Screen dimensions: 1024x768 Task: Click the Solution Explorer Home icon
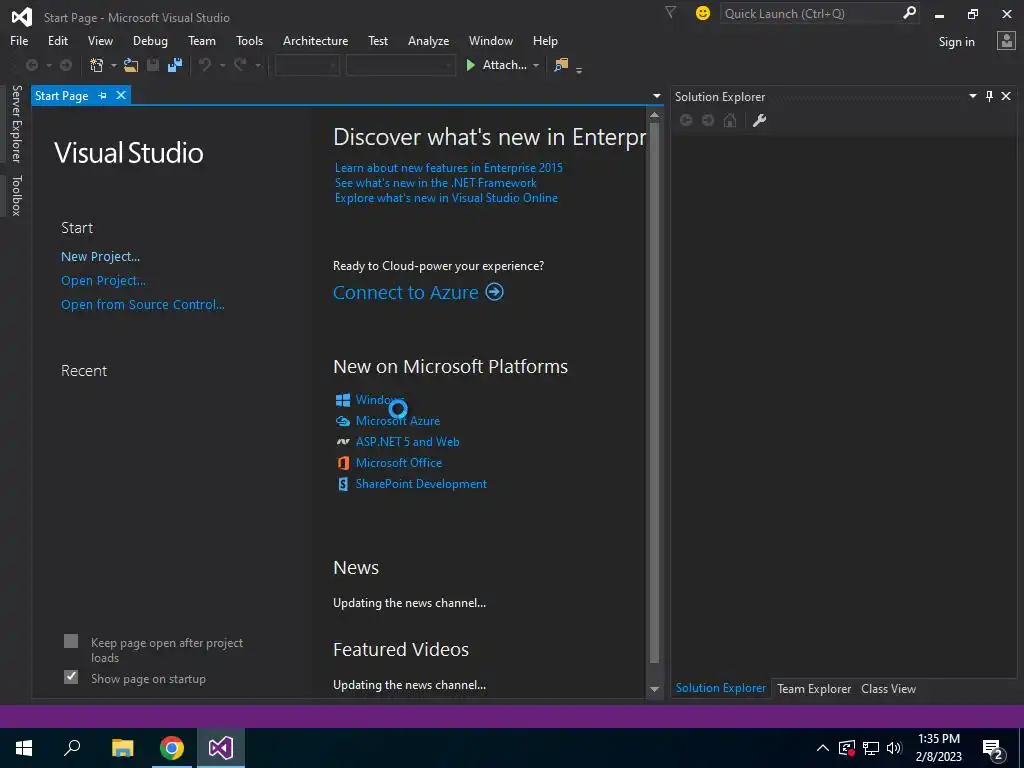coord(730,120)
